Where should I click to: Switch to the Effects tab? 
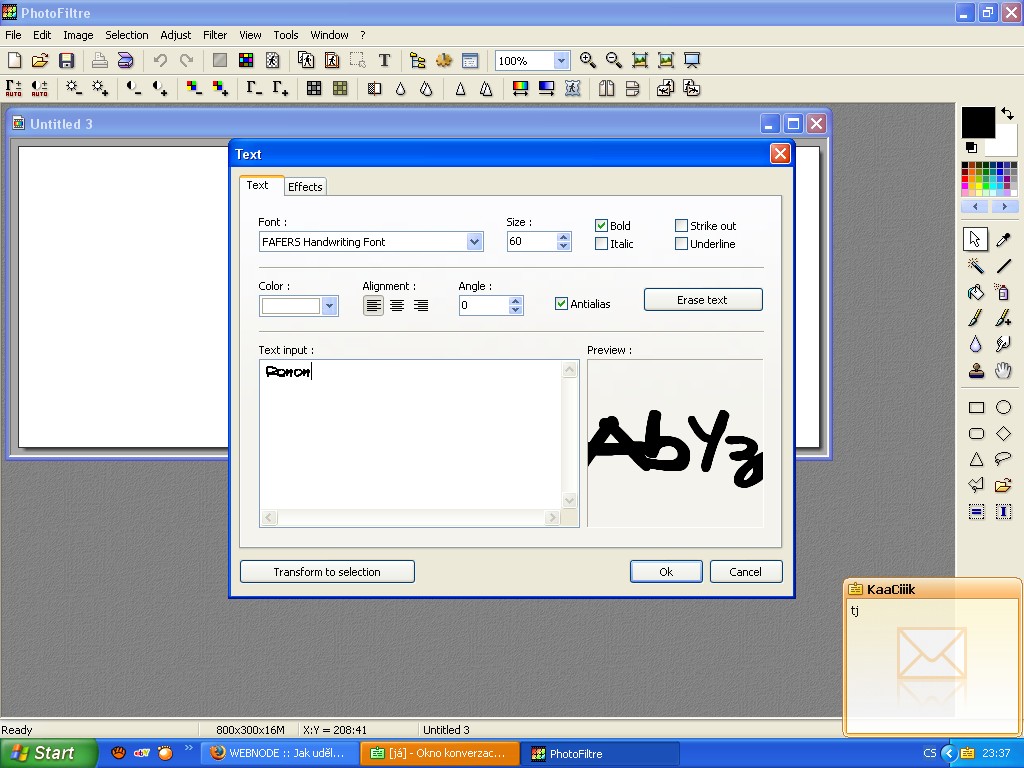coord(305,187)
